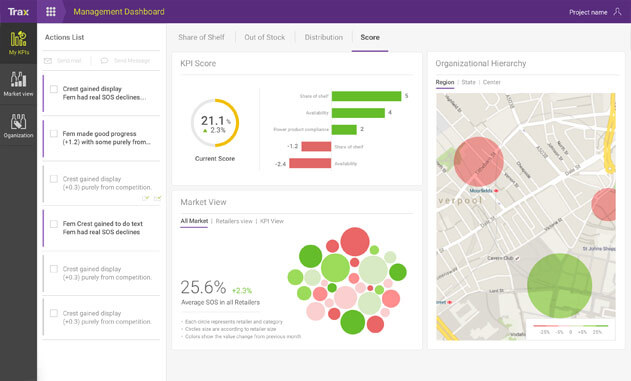
Task: Open the Market view sidebar icon
Action: [19, 84]
